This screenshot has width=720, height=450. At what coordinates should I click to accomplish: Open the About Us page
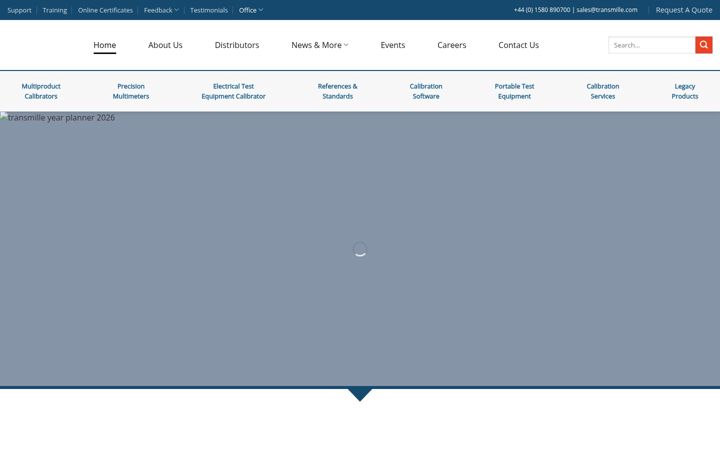[x=165, y=45]
